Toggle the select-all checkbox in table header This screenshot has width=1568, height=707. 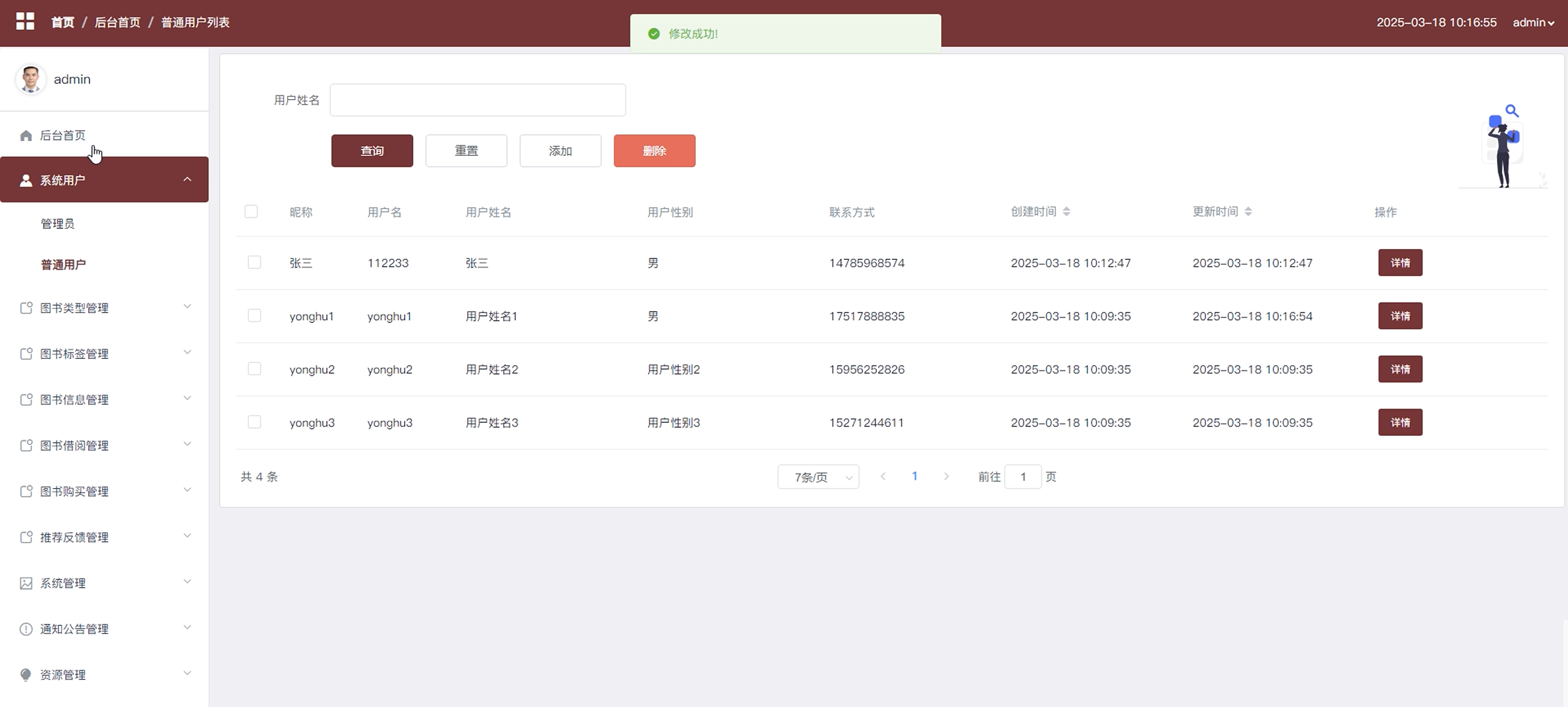click(251, 212)
